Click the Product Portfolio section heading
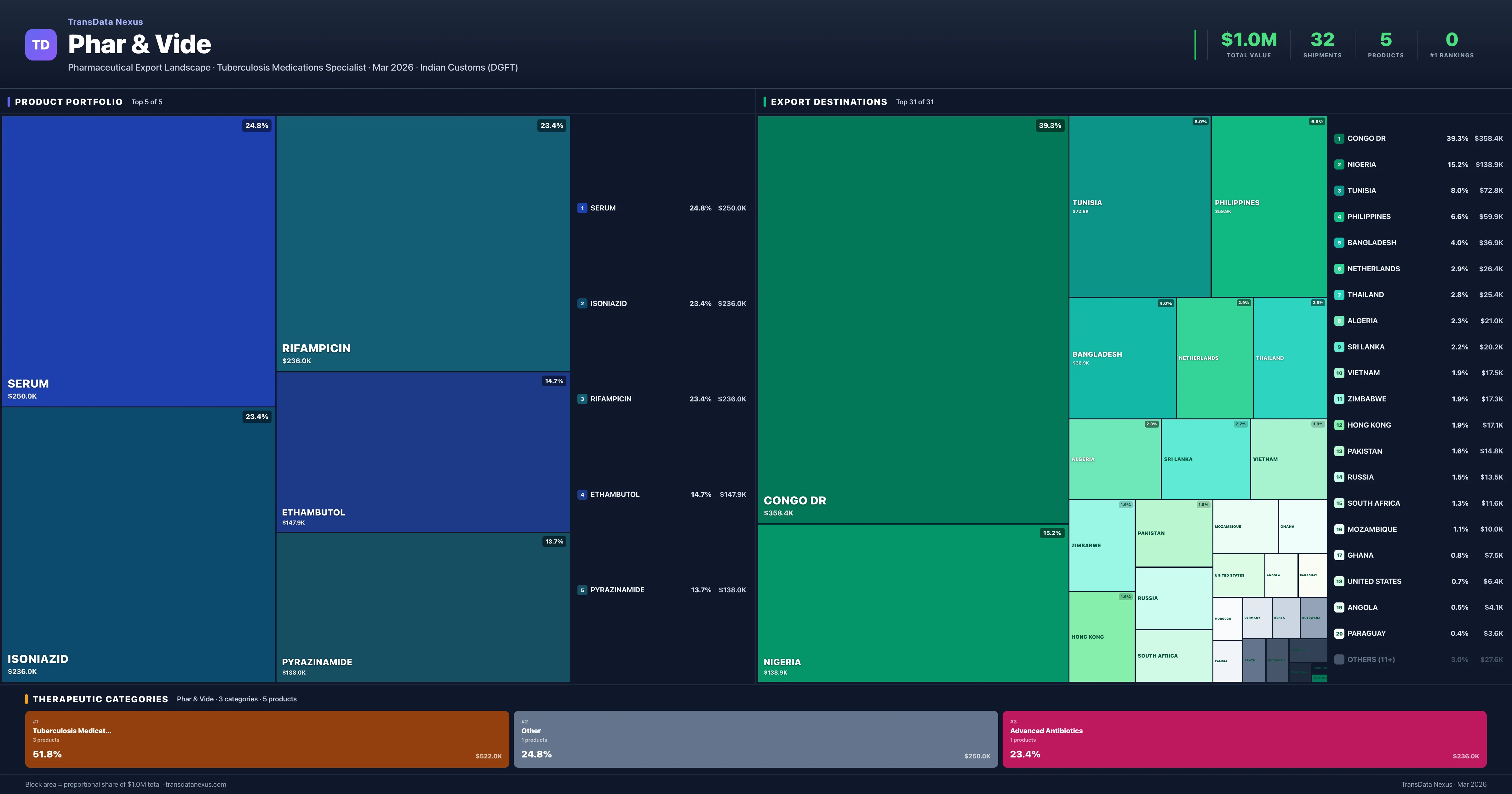Viewport: 1512px width, 794px height. coord(69,101)
